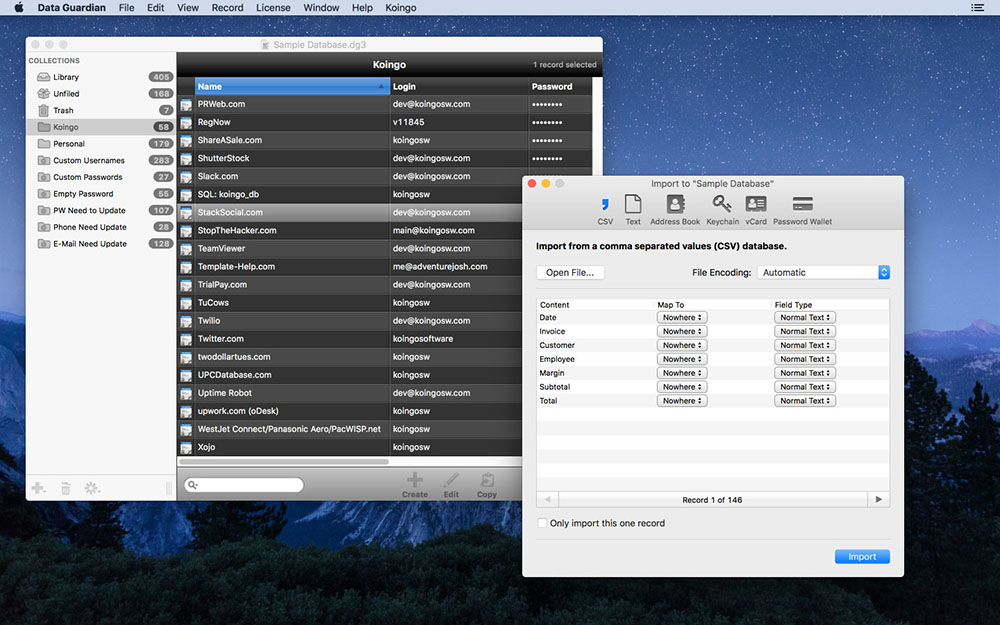Go to next import record arrow
The image size is (1000, 625).
pyautogui.click(x=879, y=500)
